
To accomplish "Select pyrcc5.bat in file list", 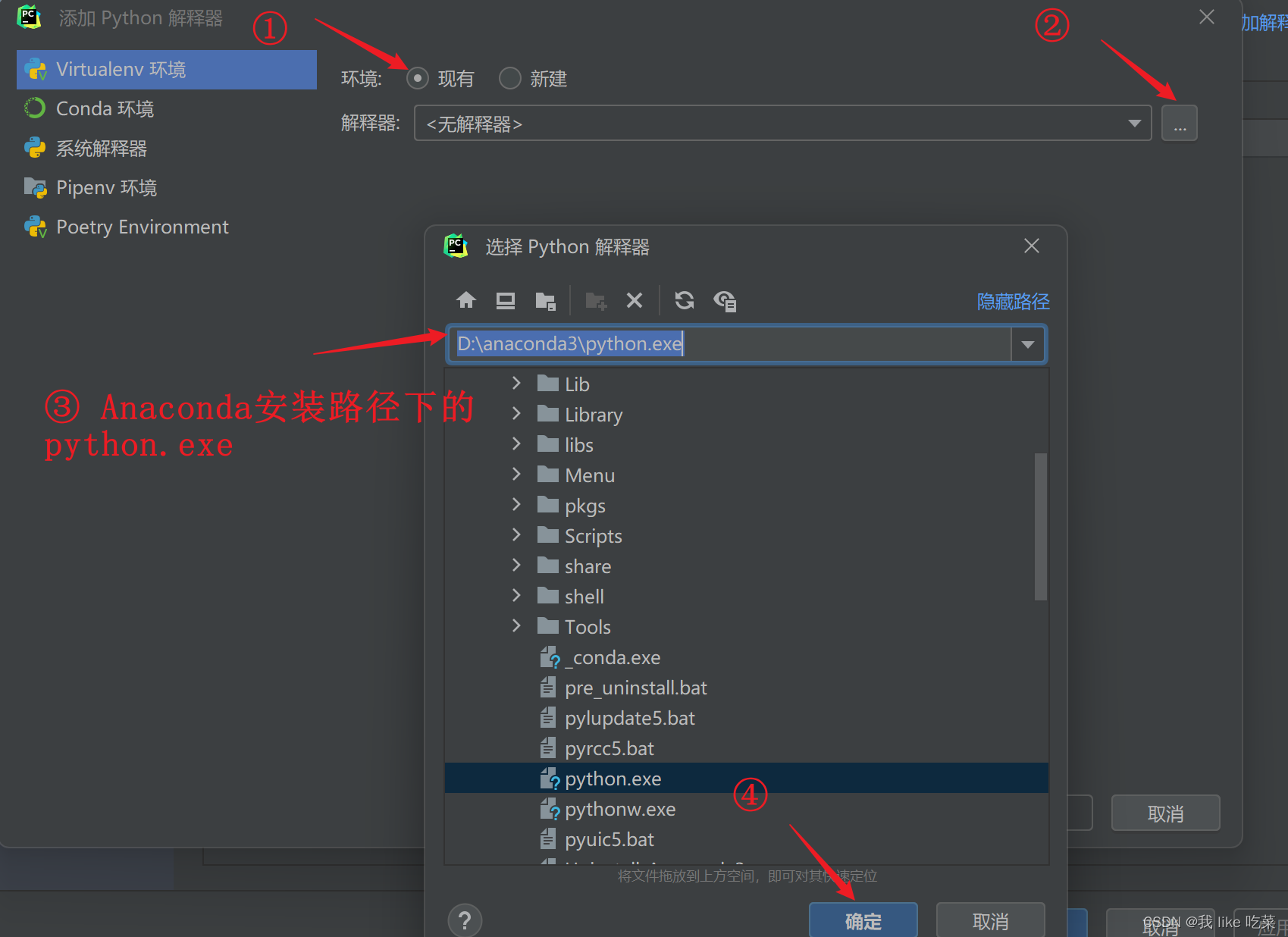I will tap(747, 748).
